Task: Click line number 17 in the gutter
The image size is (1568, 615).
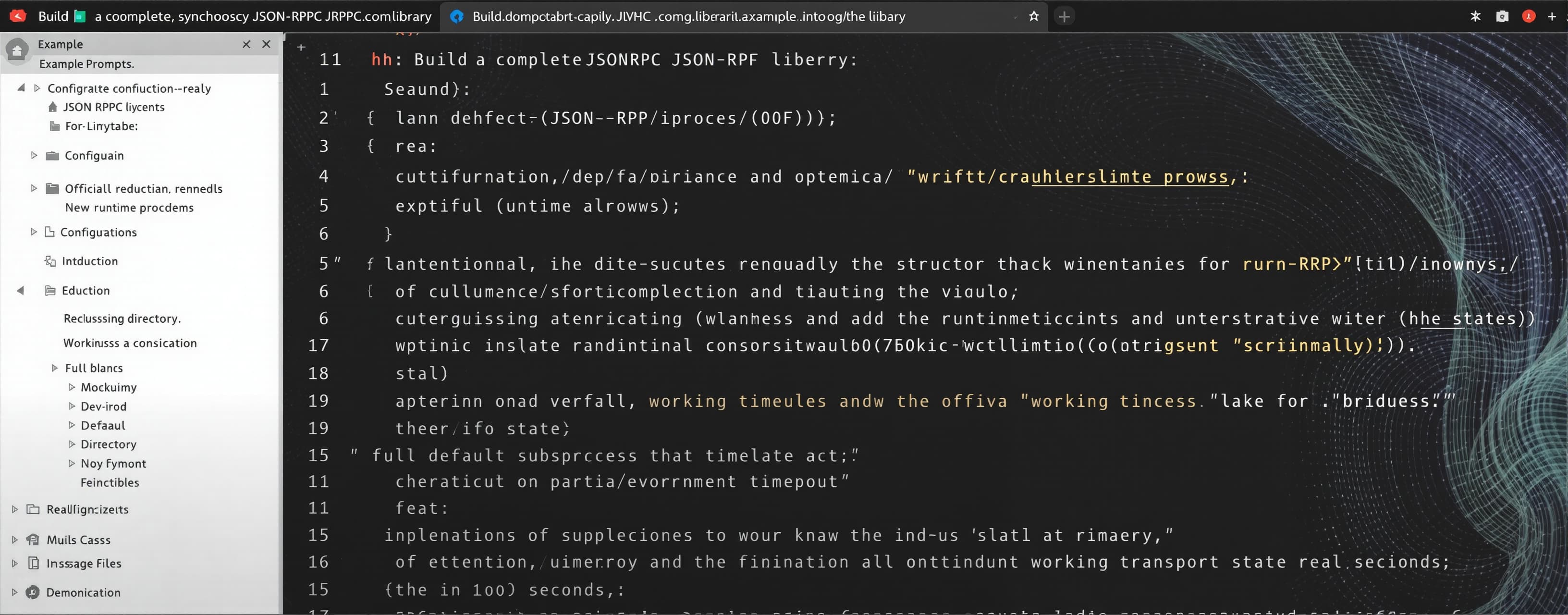Action: click(318, 345)
